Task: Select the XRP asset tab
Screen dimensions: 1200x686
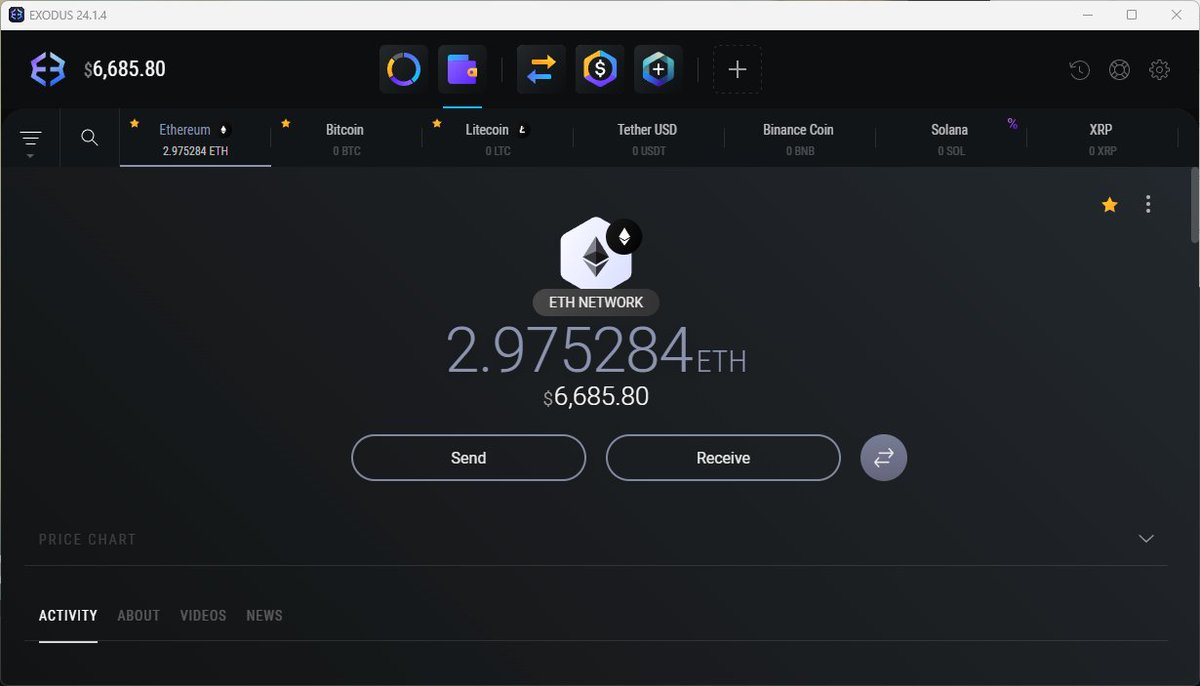Action: pyautogui.click(x=1101, y=139)
